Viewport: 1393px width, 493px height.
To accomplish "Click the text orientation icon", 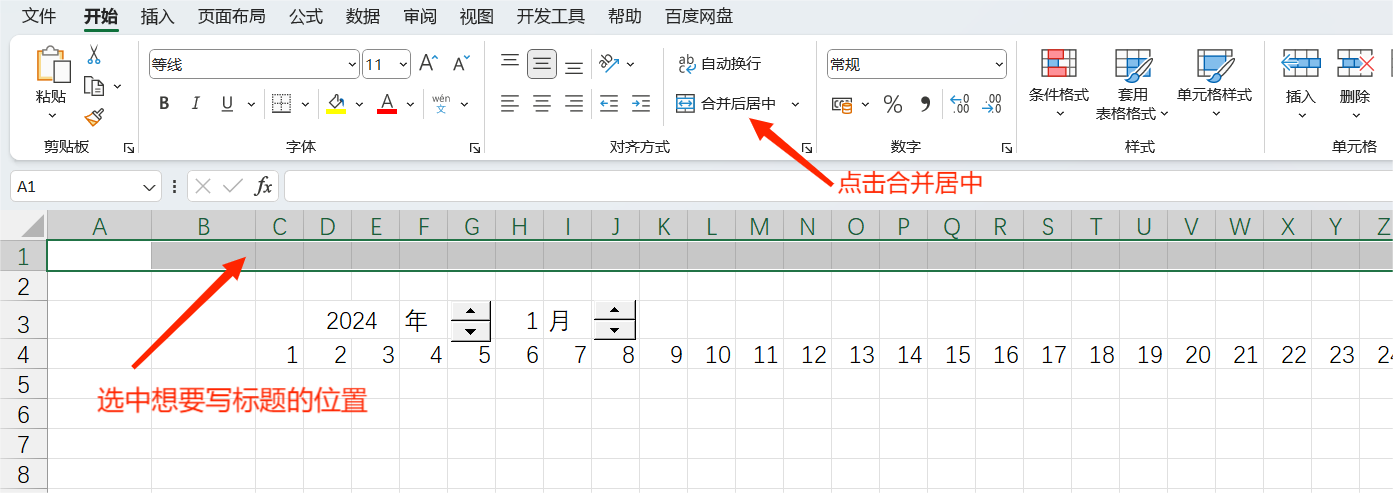I will (x=609, y=64).
